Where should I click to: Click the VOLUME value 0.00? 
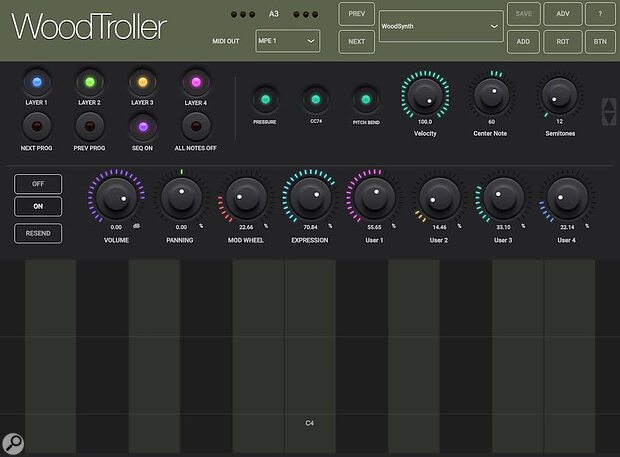pyautogui.click(x=116, y=227)
